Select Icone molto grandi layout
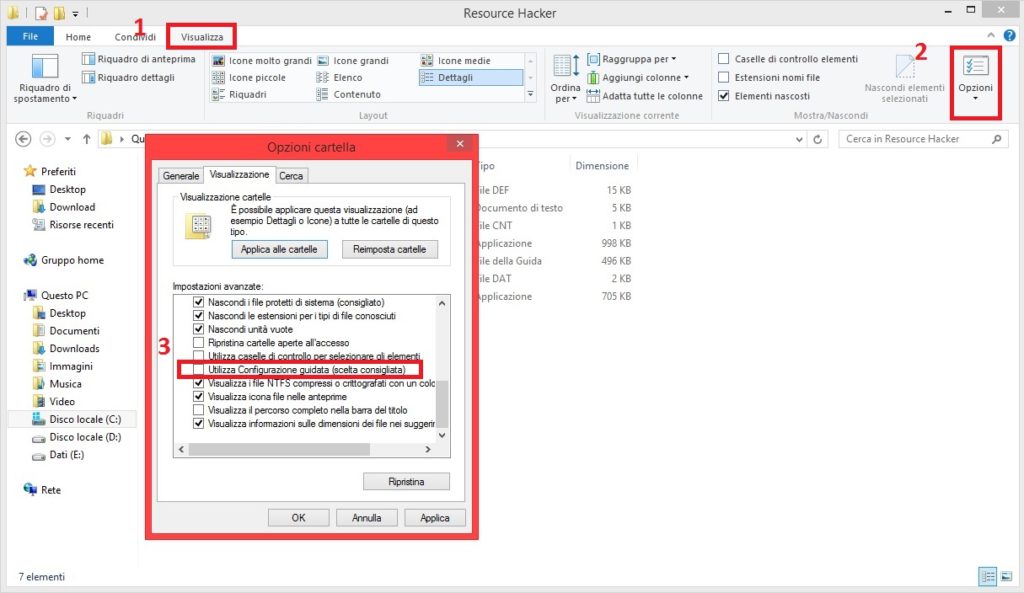 (262, 60)
